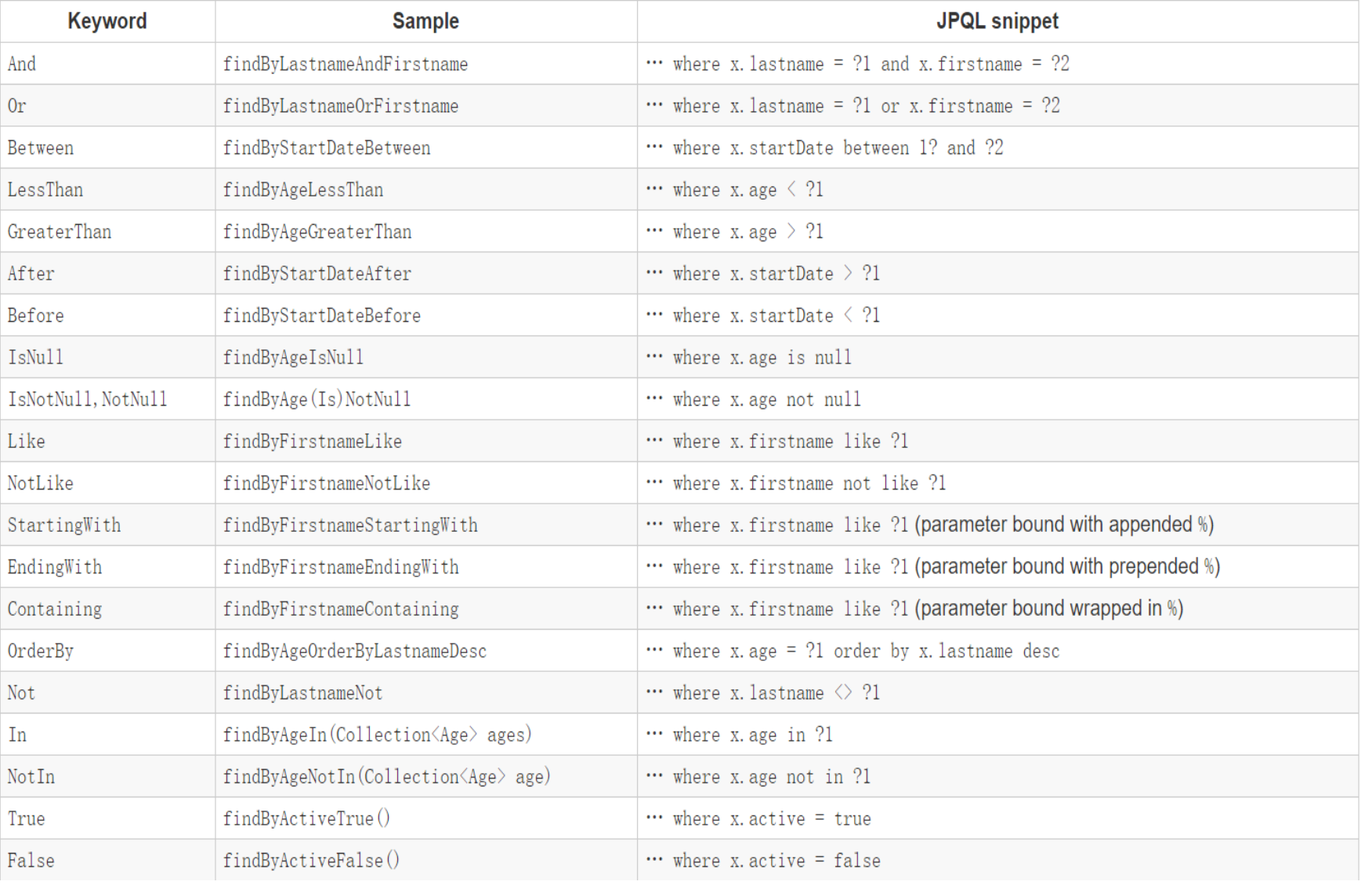Click the Containing keyword cell
1361x896 pixels.
[x=55, y=609]
